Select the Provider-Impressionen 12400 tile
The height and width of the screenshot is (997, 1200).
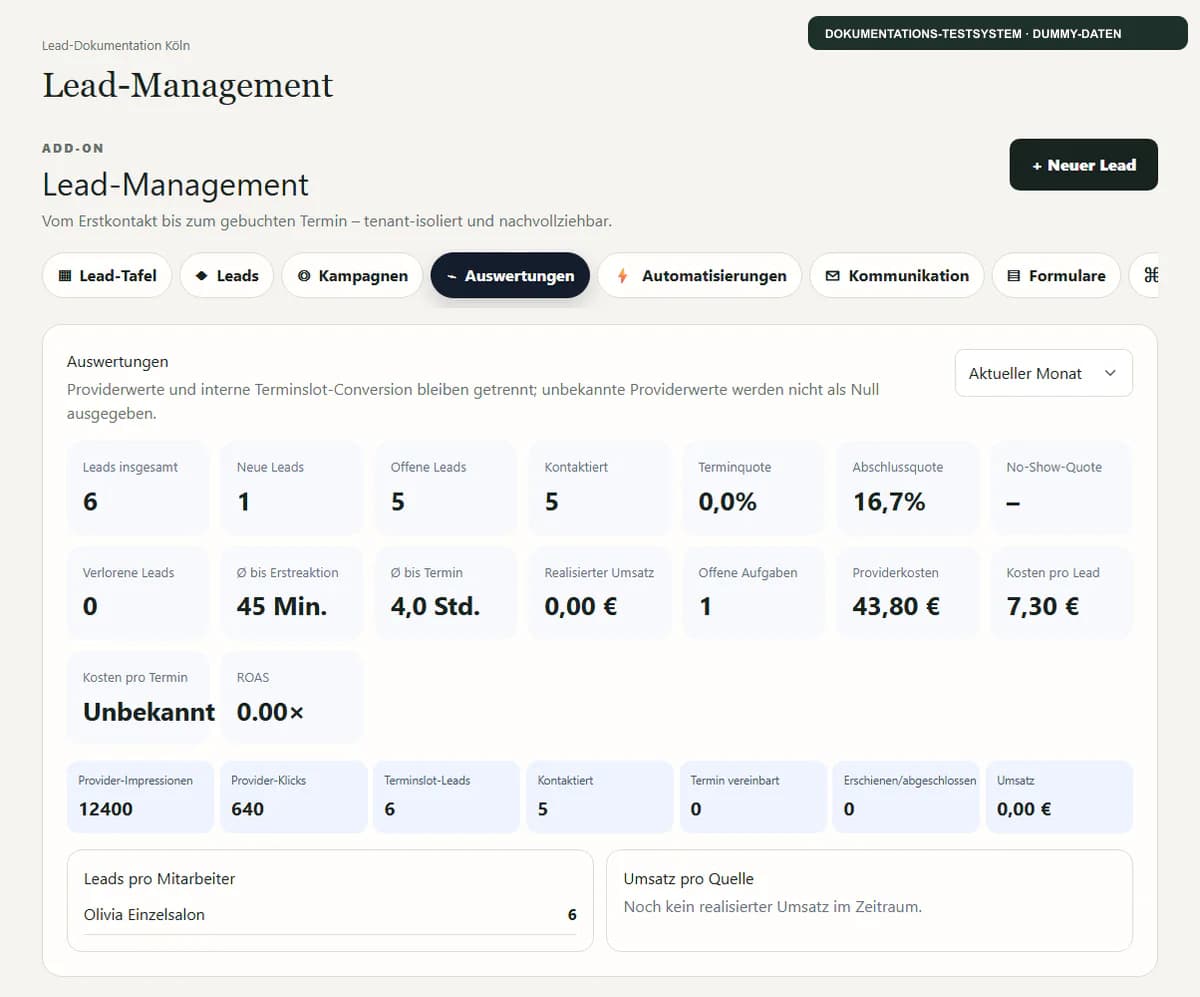(140, 797)
